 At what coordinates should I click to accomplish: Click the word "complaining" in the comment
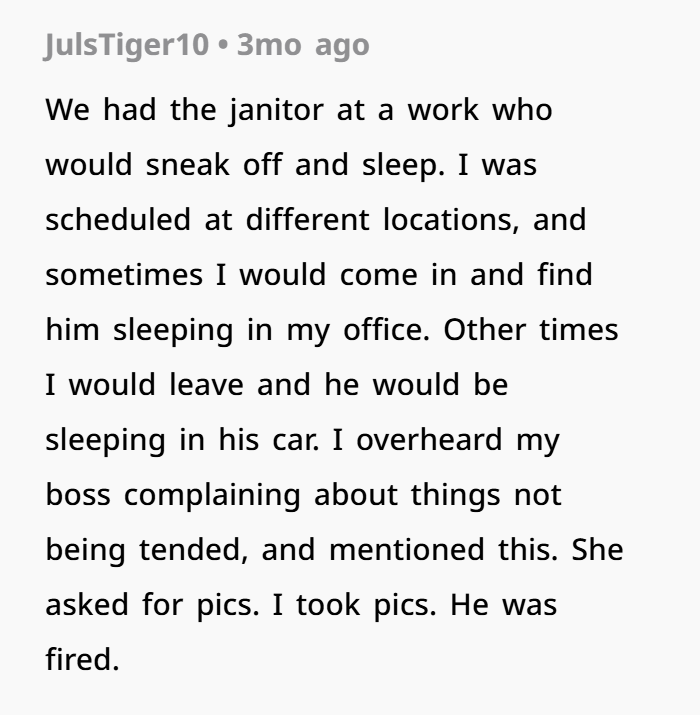pyautogui.click(x=212, y=496)
